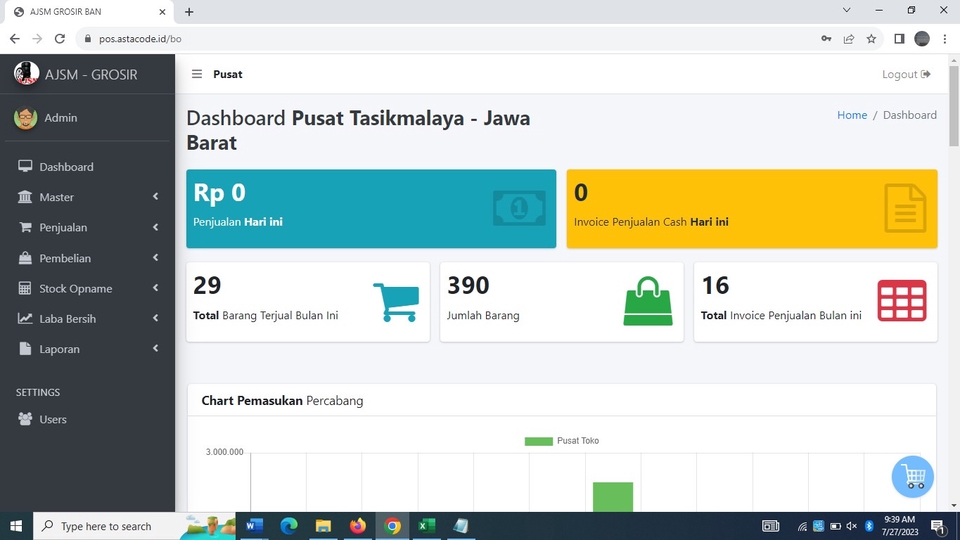Expand the Laporan menu chevron
This screenshot has height=540, width=960.
tap(156, 348)
